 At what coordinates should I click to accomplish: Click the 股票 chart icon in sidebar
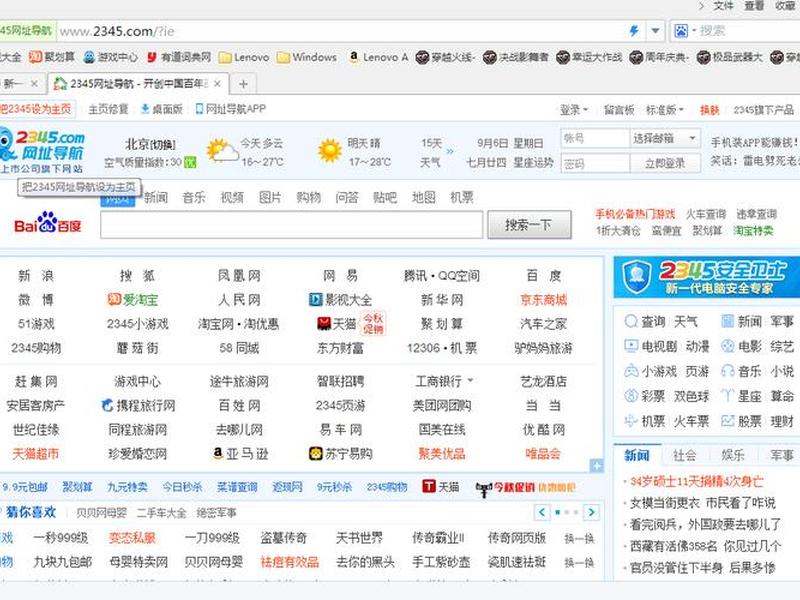point(728,421)
